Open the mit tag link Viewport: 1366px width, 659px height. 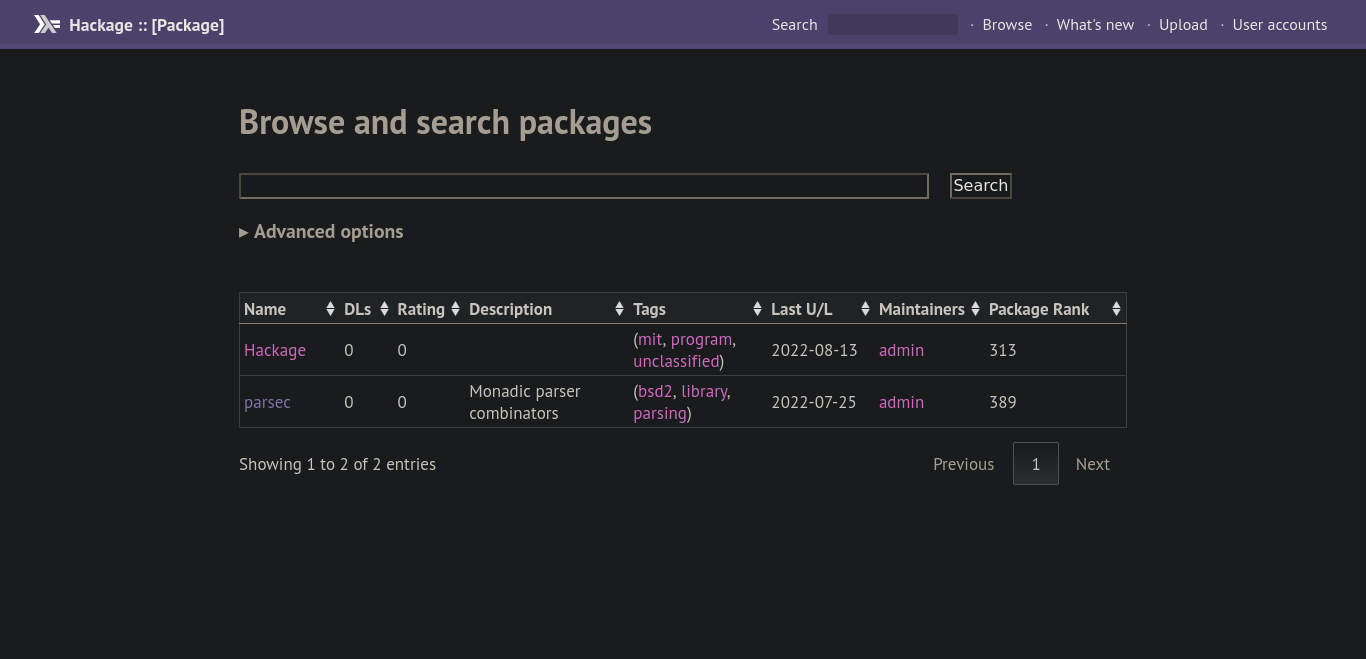(x=650, y=339)
